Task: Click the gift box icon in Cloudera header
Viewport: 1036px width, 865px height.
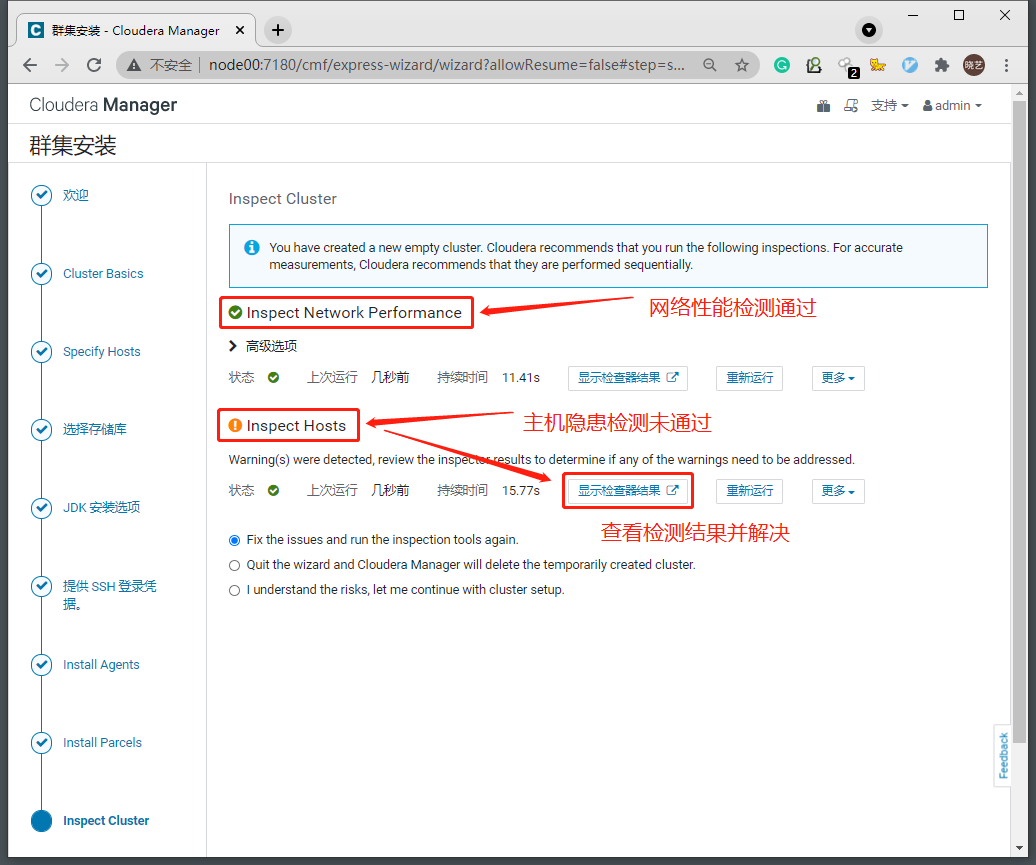Action: click(823, 106)
